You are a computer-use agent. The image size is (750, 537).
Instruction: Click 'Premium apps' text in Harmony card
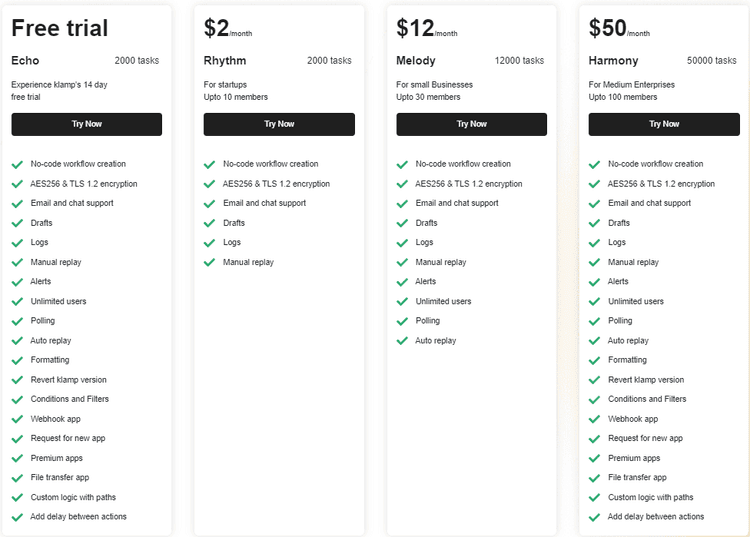coord(634,458)
